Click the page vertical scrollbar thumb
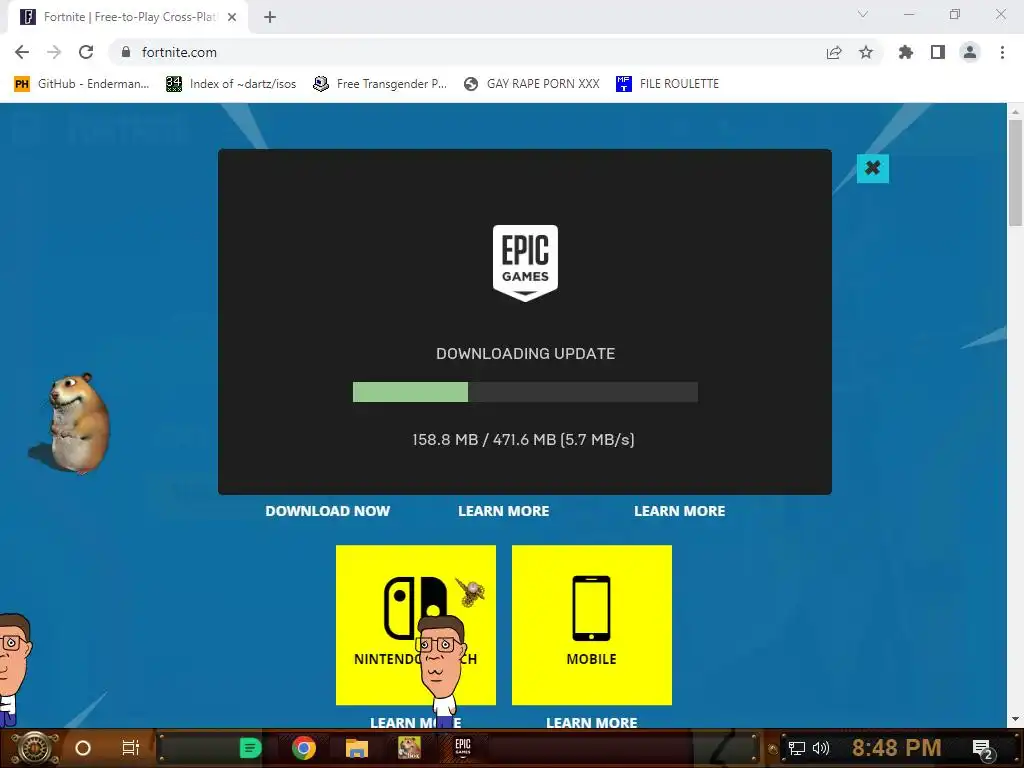1024x768 pixels. [x=1015, y=173]
